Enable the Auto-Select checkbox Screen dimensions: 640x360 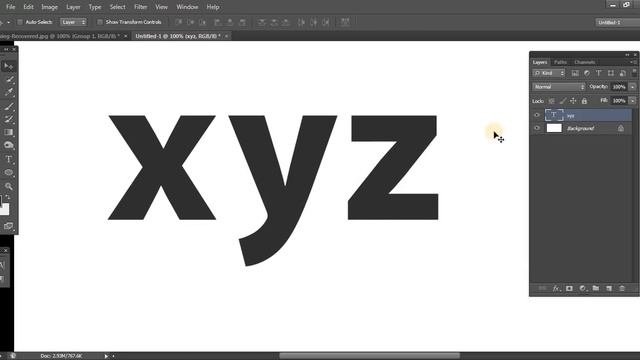coord(20,22)
